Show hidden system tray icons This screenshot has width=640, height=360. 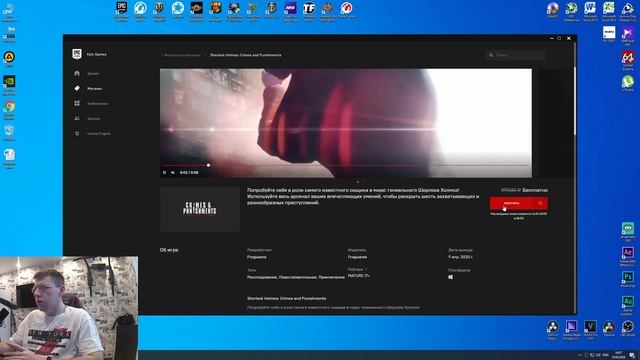(x=580, y=356)
